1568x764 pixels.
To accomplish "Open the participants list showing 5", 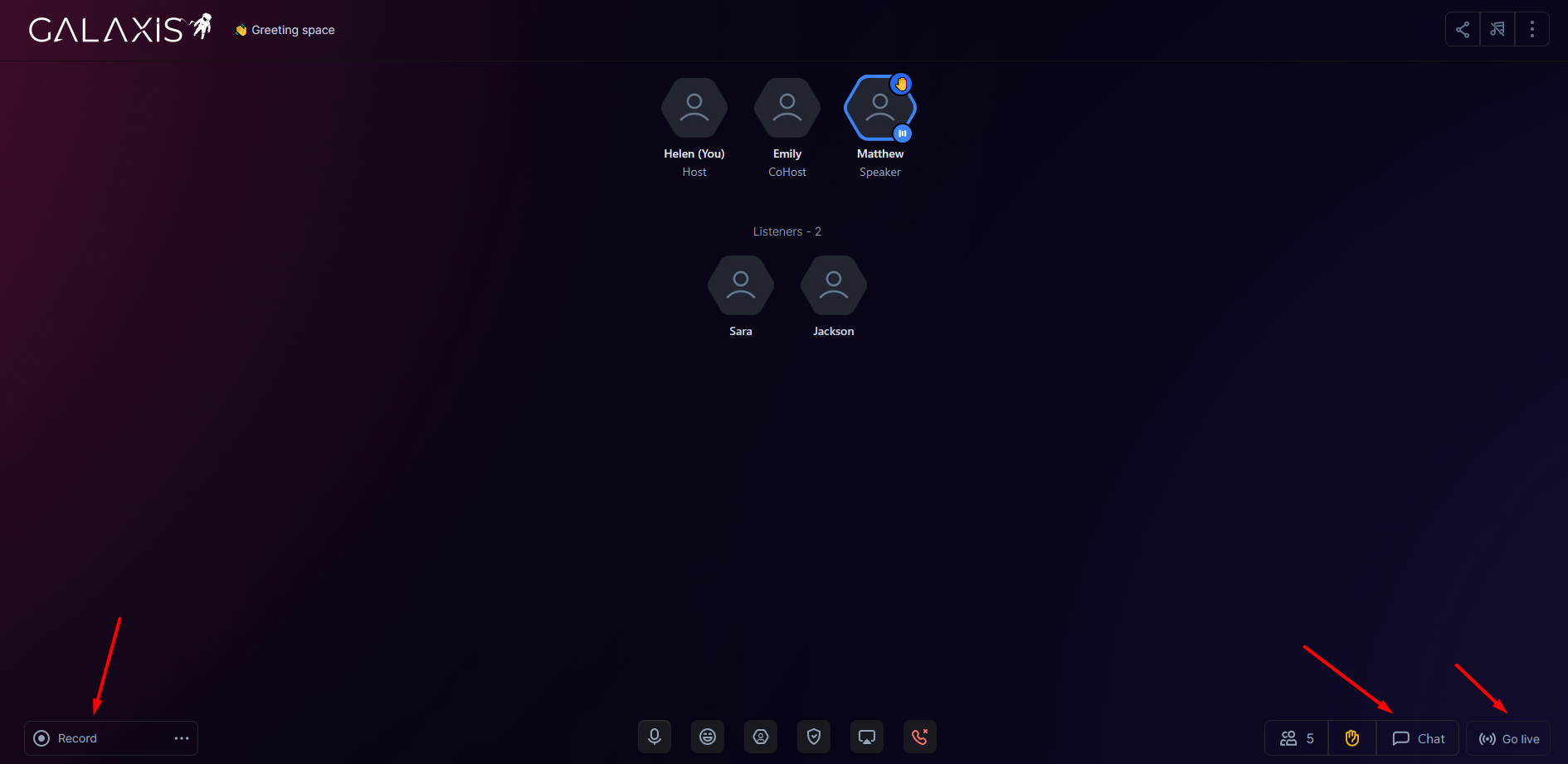I will [x=1297, y=738].
